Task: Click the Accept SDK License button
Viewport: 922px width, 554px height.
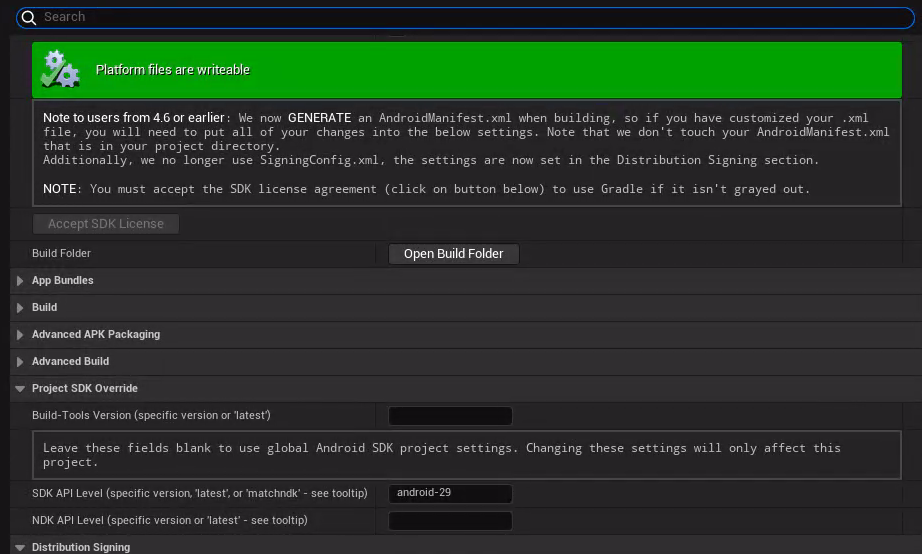Action: [x=106, y=223]
